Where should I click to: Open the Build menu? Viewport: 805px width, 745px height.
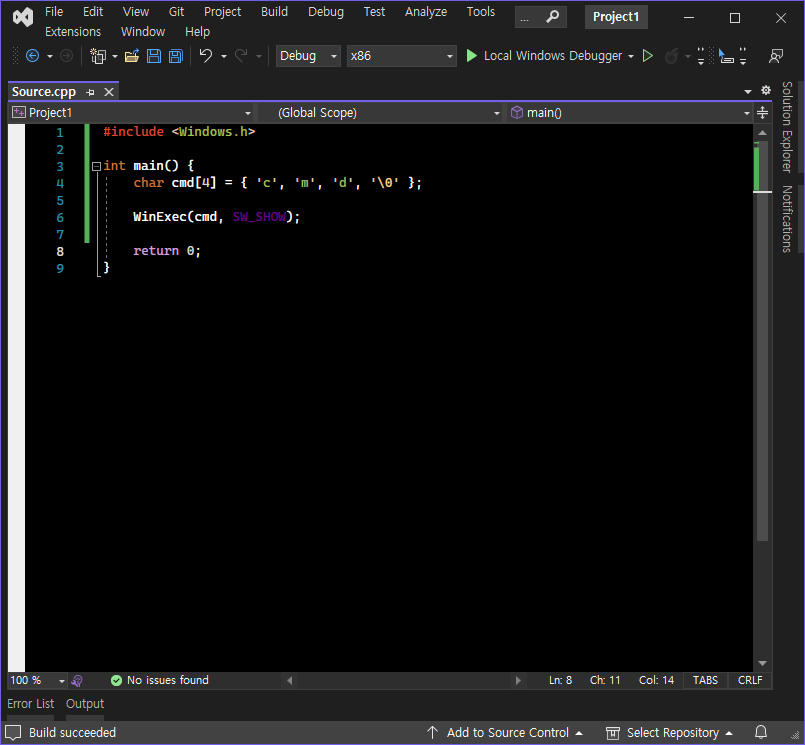click(274, 12)
